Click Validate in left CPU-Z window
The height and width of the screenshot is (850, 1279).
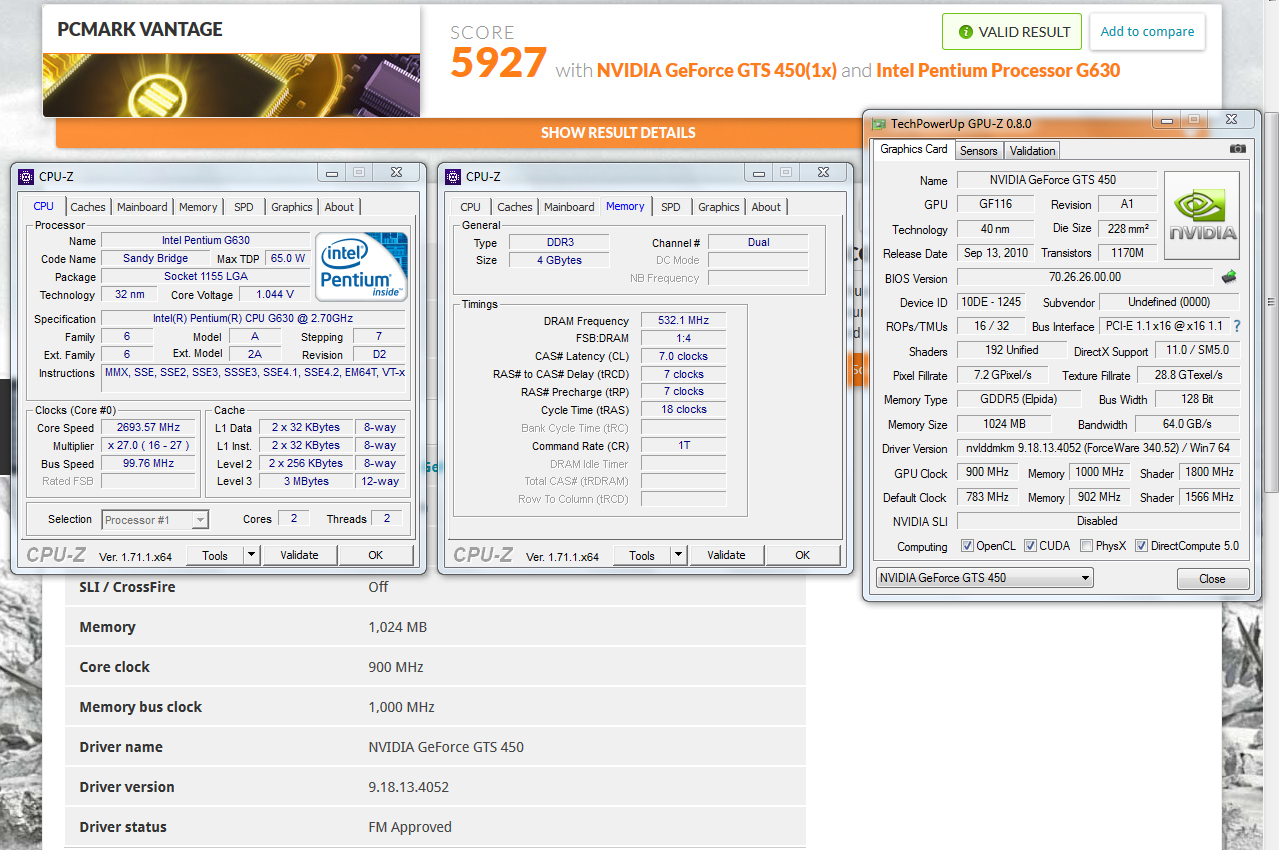299,555
